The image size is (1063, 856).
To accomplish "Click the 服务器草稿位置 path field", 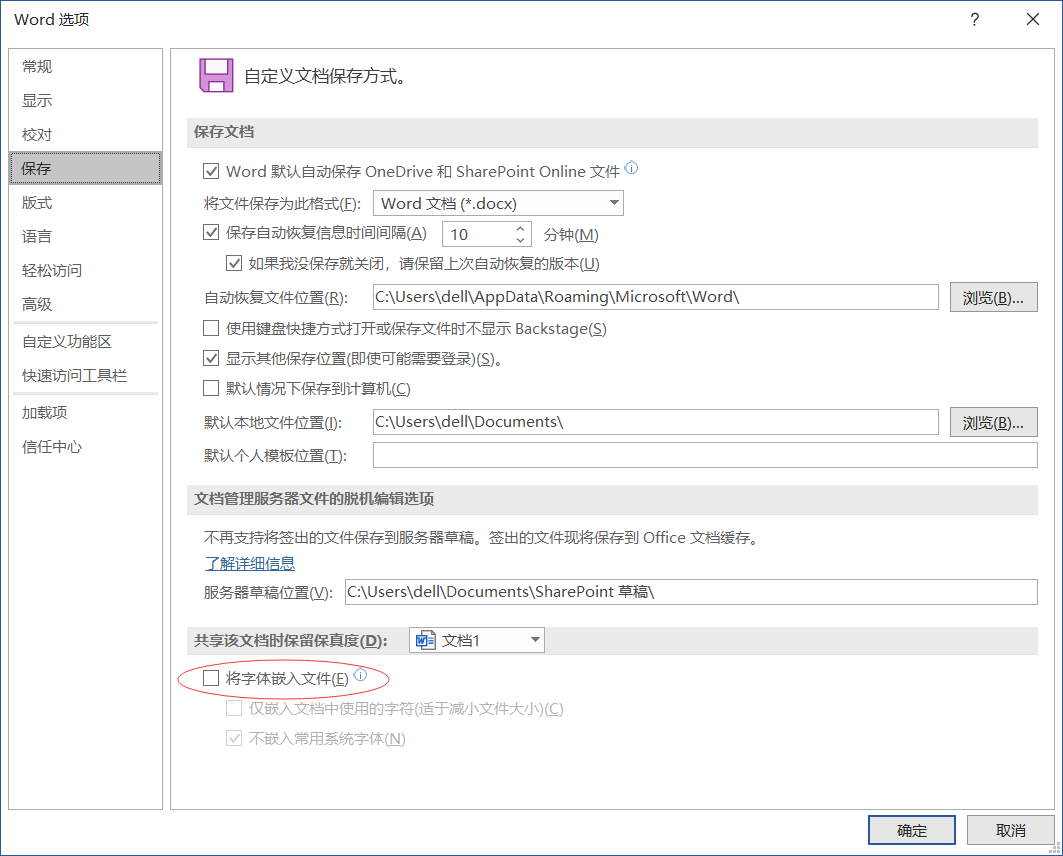I will 691,592.
